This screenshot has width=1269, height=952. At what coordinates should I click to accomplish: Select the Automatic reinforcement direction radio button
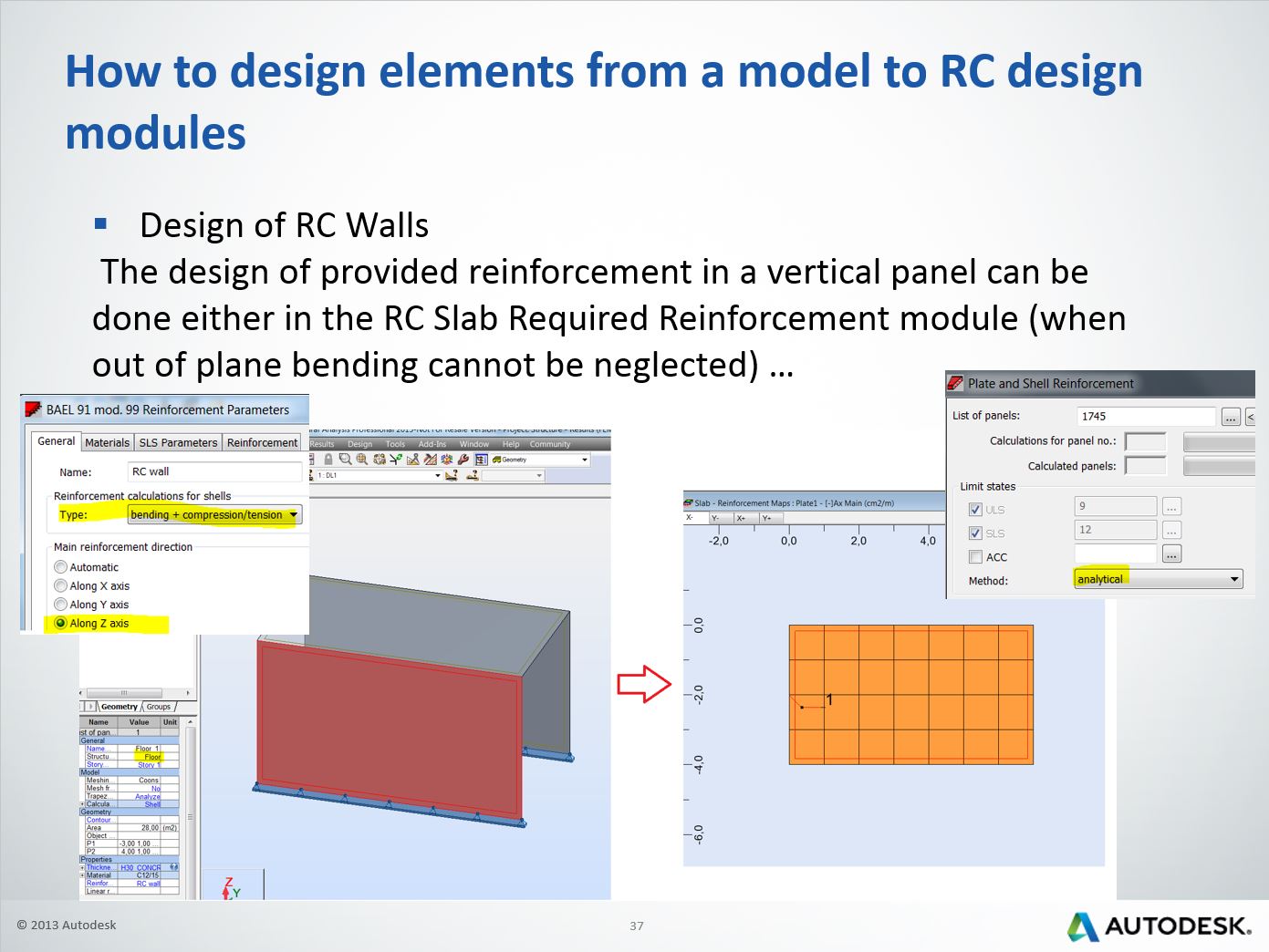coord(61,567)
